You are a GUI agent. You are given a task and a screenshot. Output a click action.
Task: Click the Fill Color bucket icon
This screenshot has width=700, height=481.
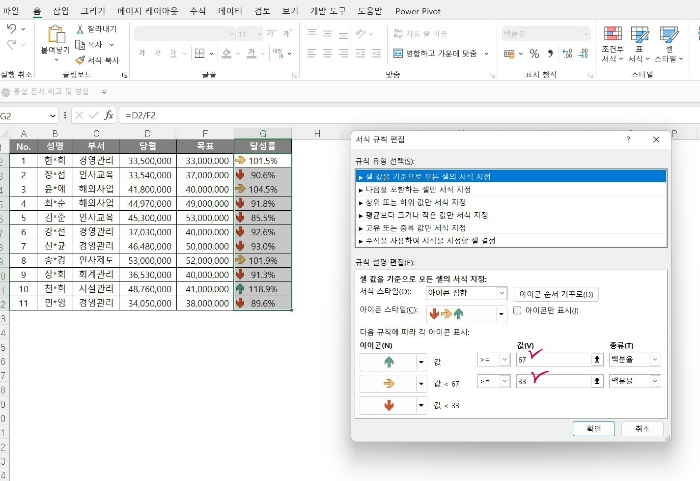coord(227,54)
